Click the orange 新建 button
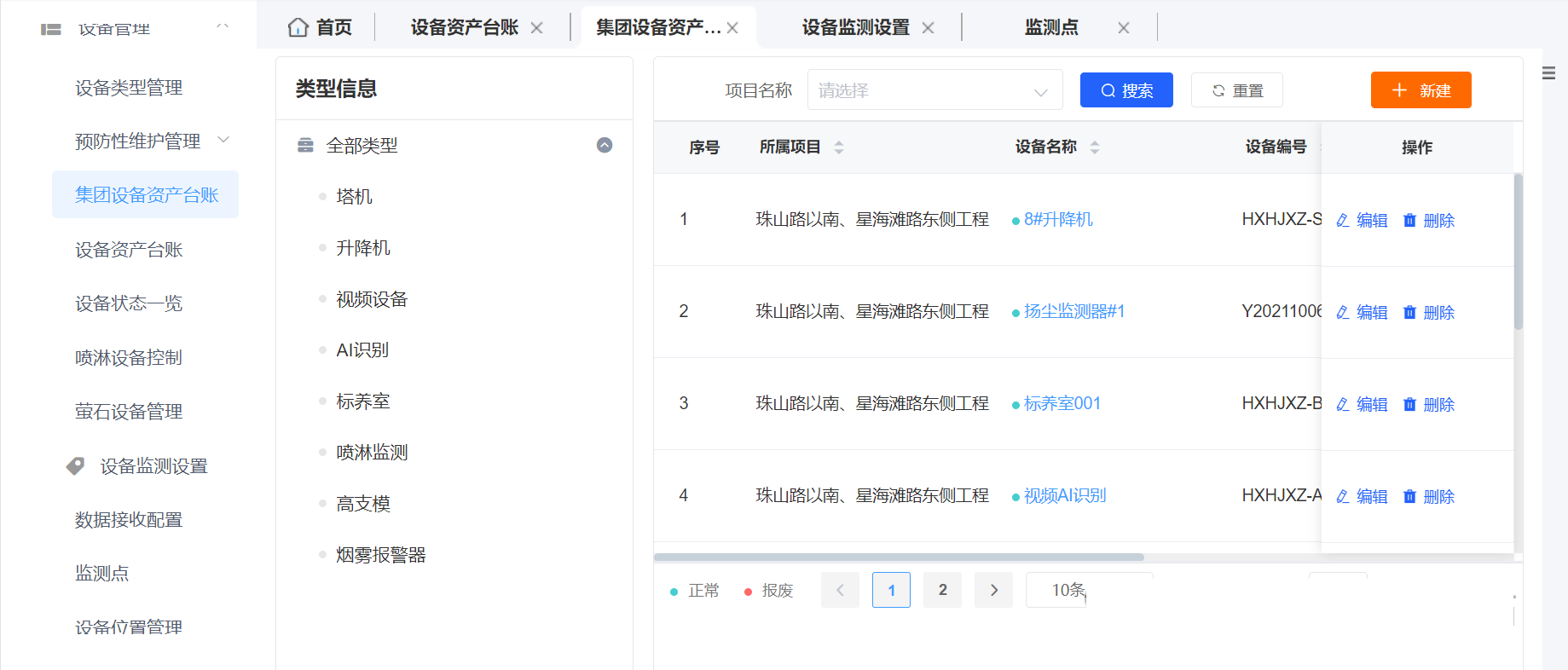Viewport: 1568px width, 670px height. [x=1420, y=90]
